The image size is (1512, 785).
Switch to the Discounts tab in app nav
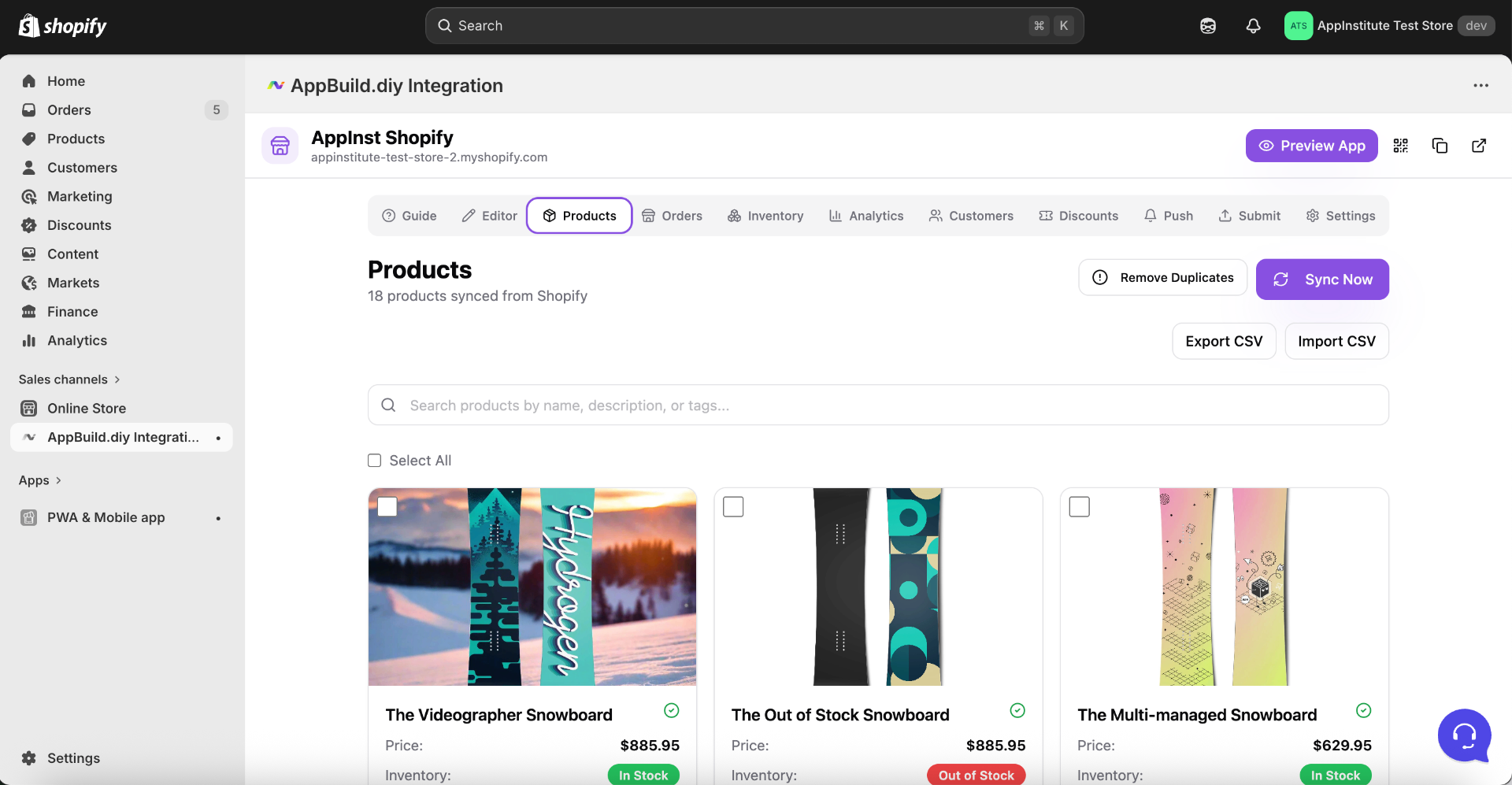tap(1079, 216)
